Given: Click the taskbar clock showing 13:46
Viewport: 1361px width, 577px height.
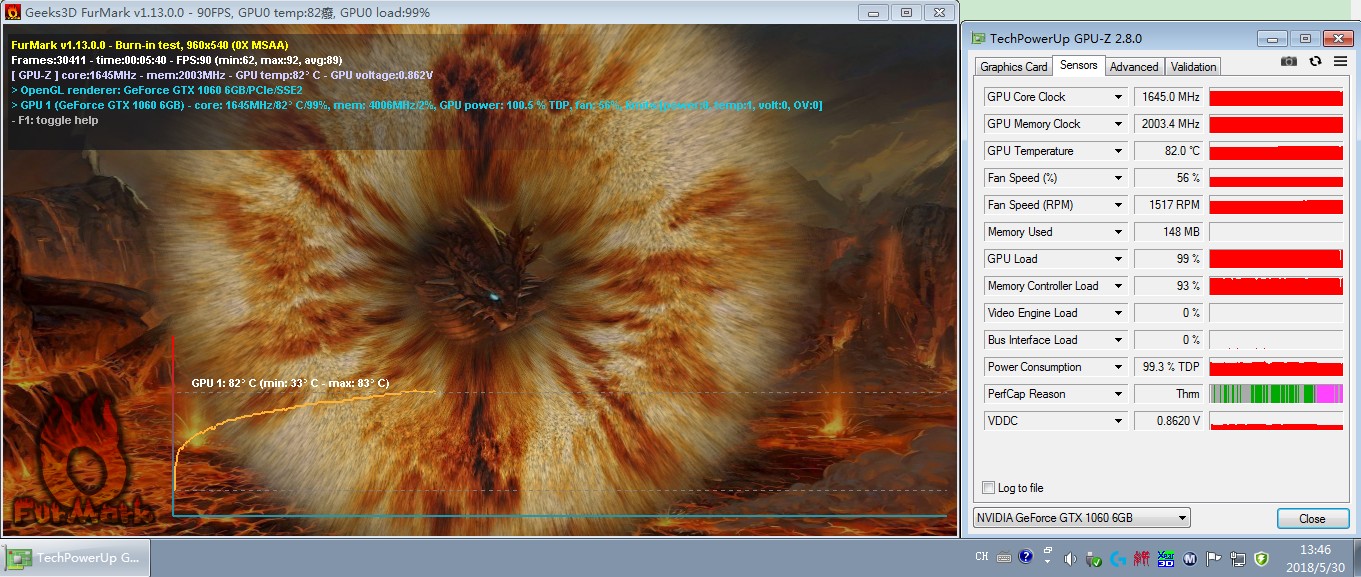Looking at the screenshot, I should (1316, 550).
